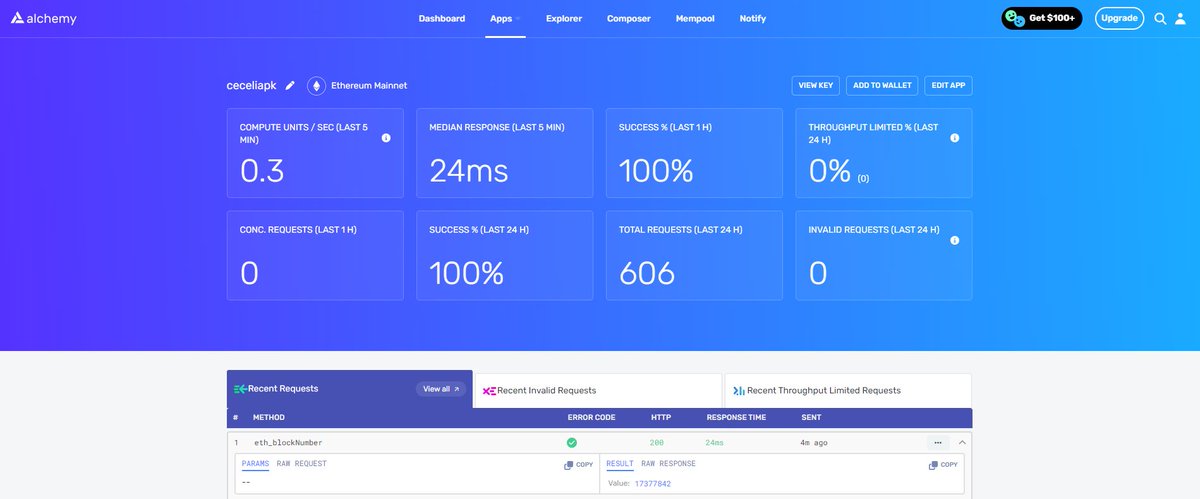Viewport: 1200px width, 499px height.
Task: Click the Conc. Requests (Last 1 H) card
Action: (x=315, y=255)
